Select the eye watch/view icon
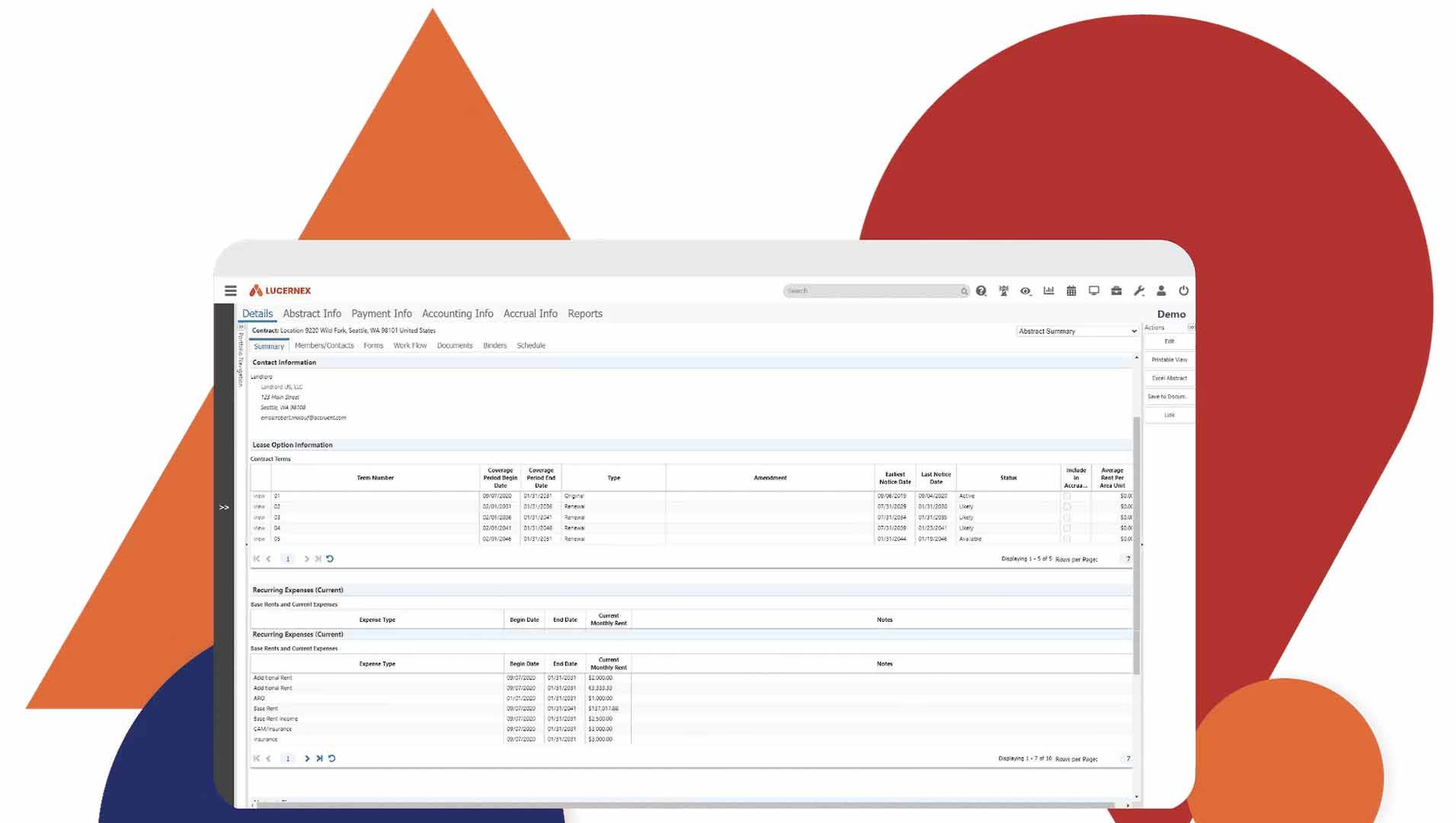1456x823 pixels. pyautogui.click(x=1026, y=290)
